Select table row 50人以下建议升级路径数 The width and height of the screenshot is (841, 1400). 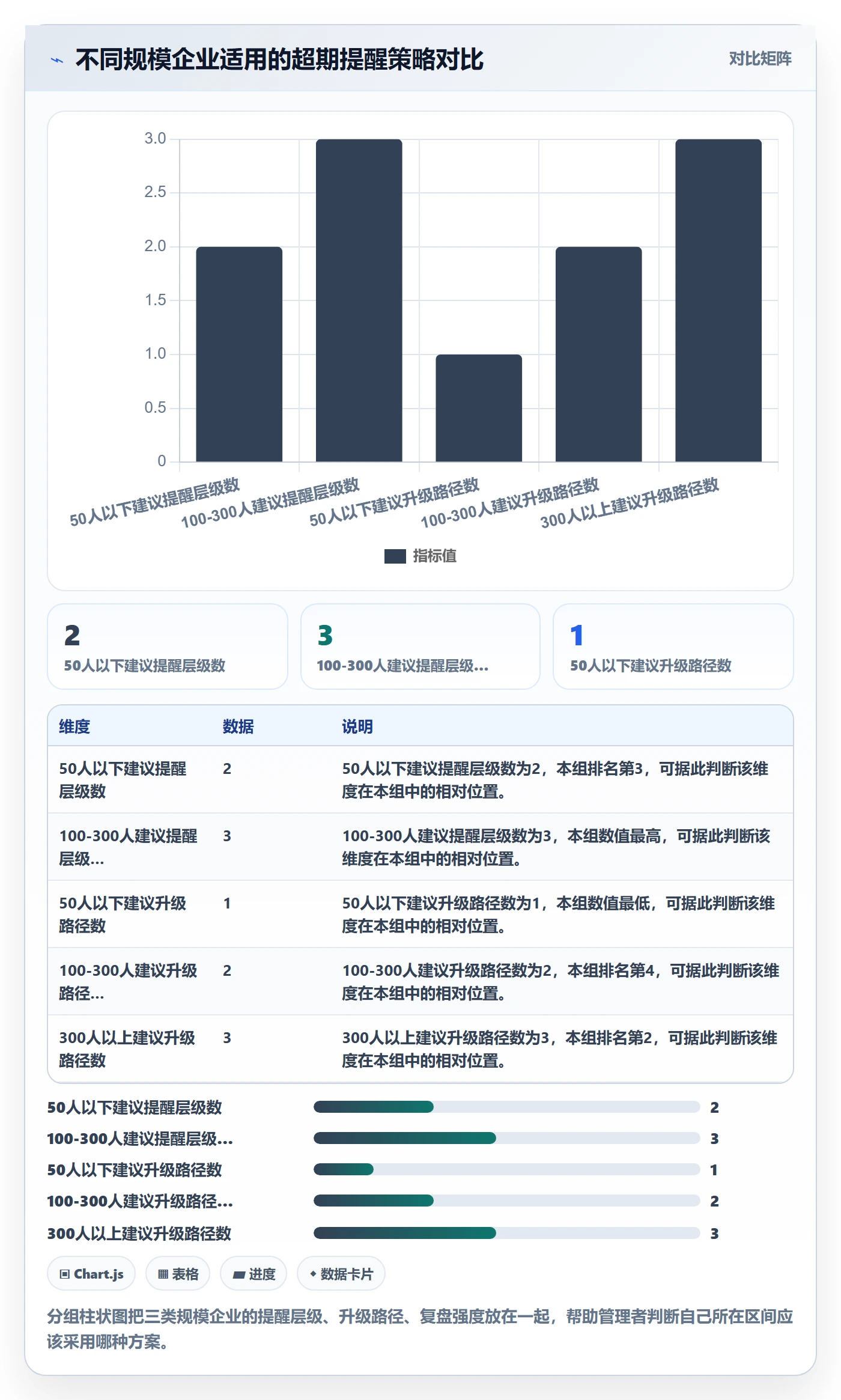click(421, 915)
